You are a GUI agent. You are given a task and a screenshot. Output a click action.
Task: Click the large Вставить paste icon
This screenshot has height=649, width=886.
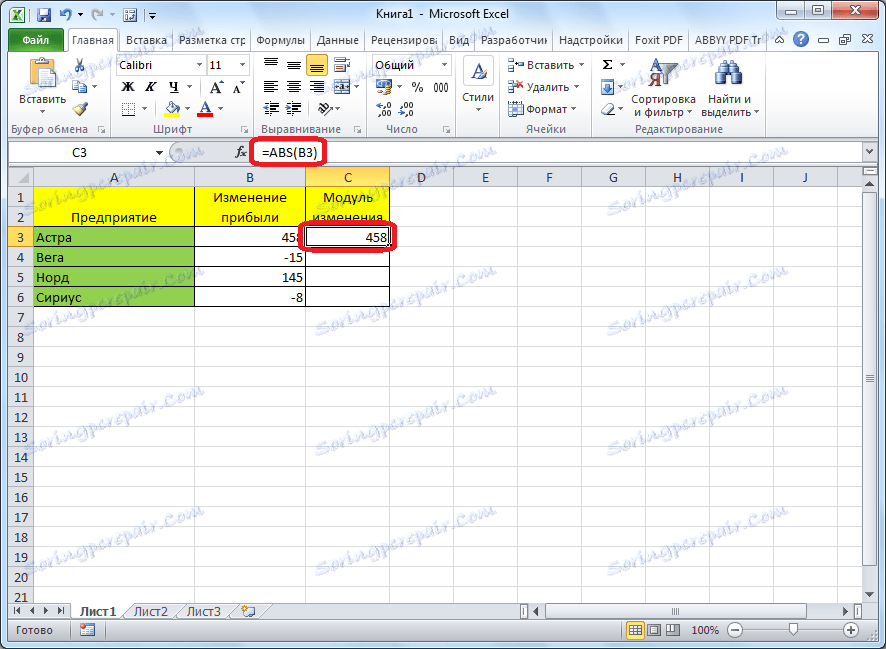42,75
